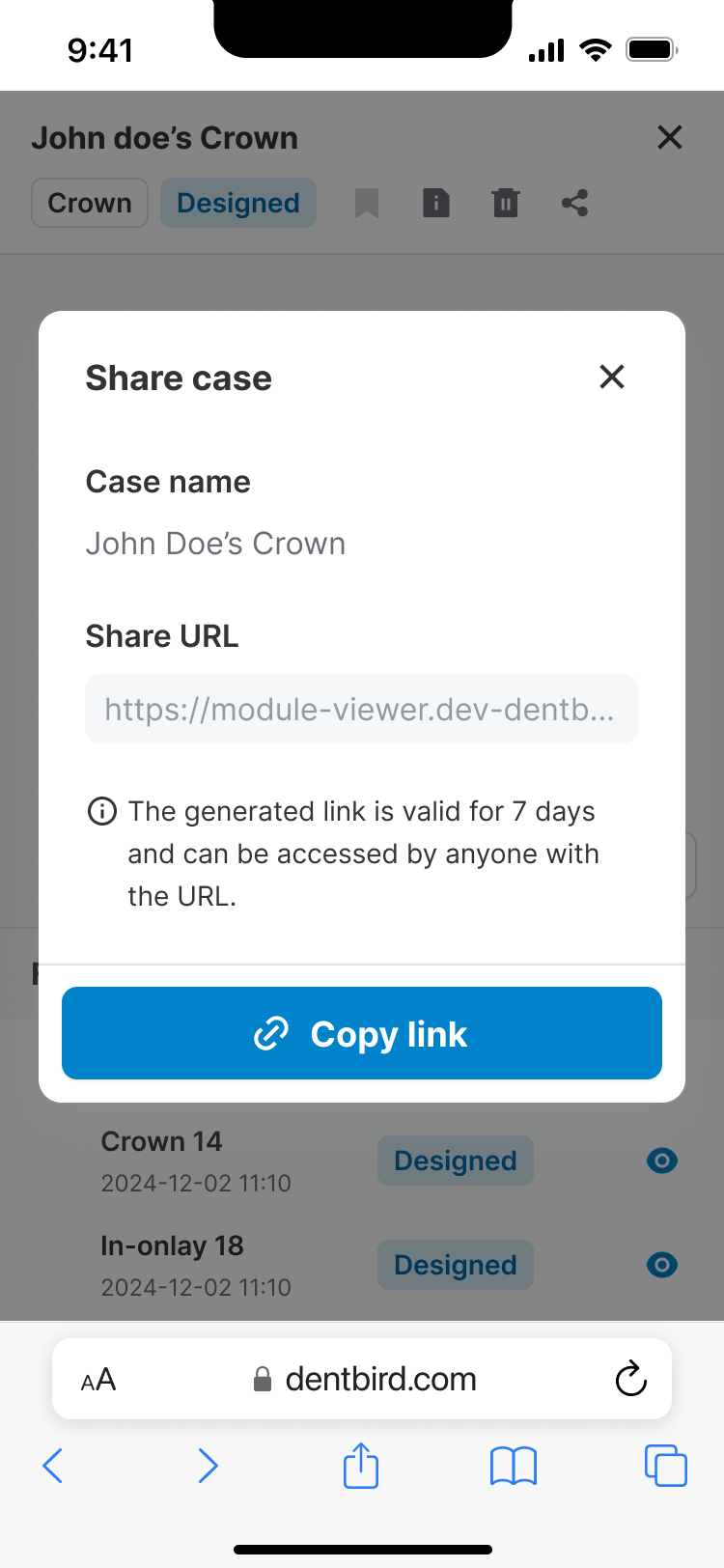Tap Safari share icon in bottom toolbar
The height and width of the screenshot is (1568, 724).
pos(361,1466)
